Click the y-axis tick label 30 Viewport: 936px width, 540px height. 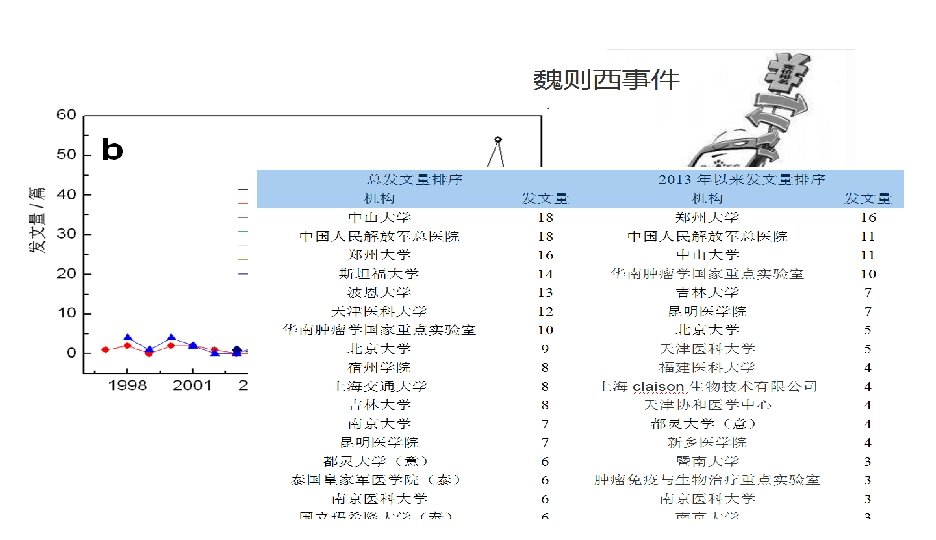66,234
